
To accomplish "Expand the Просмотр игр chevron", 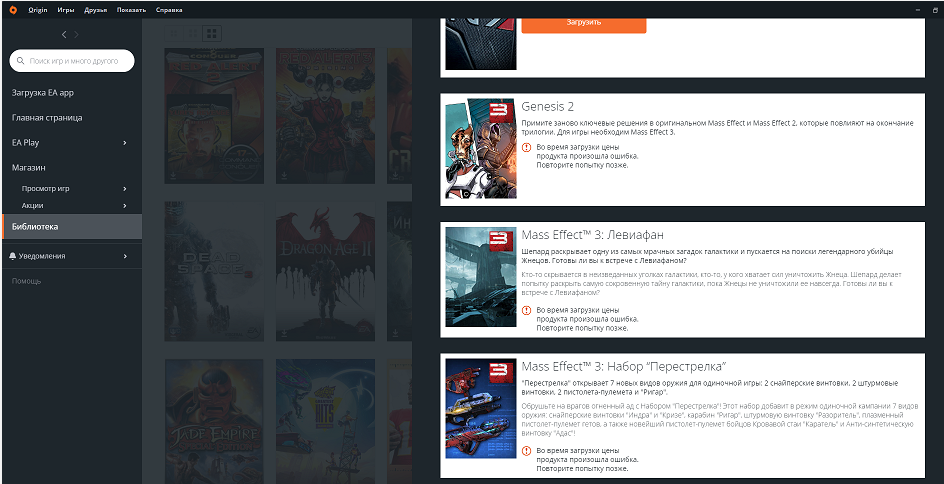I will tap(125, 188).
